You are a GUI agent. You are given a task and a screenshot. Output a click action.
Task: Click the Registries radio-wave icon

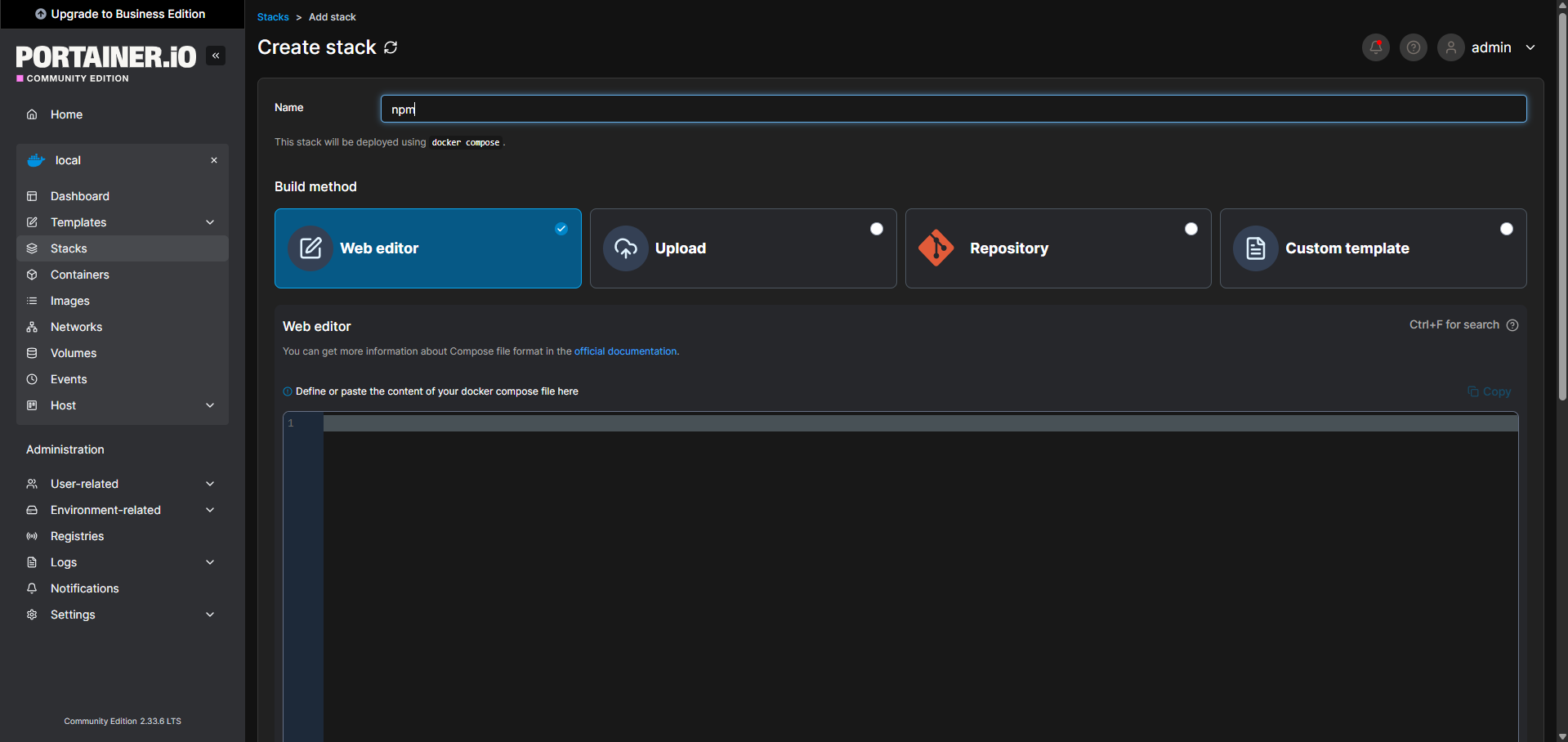[32, 536]
